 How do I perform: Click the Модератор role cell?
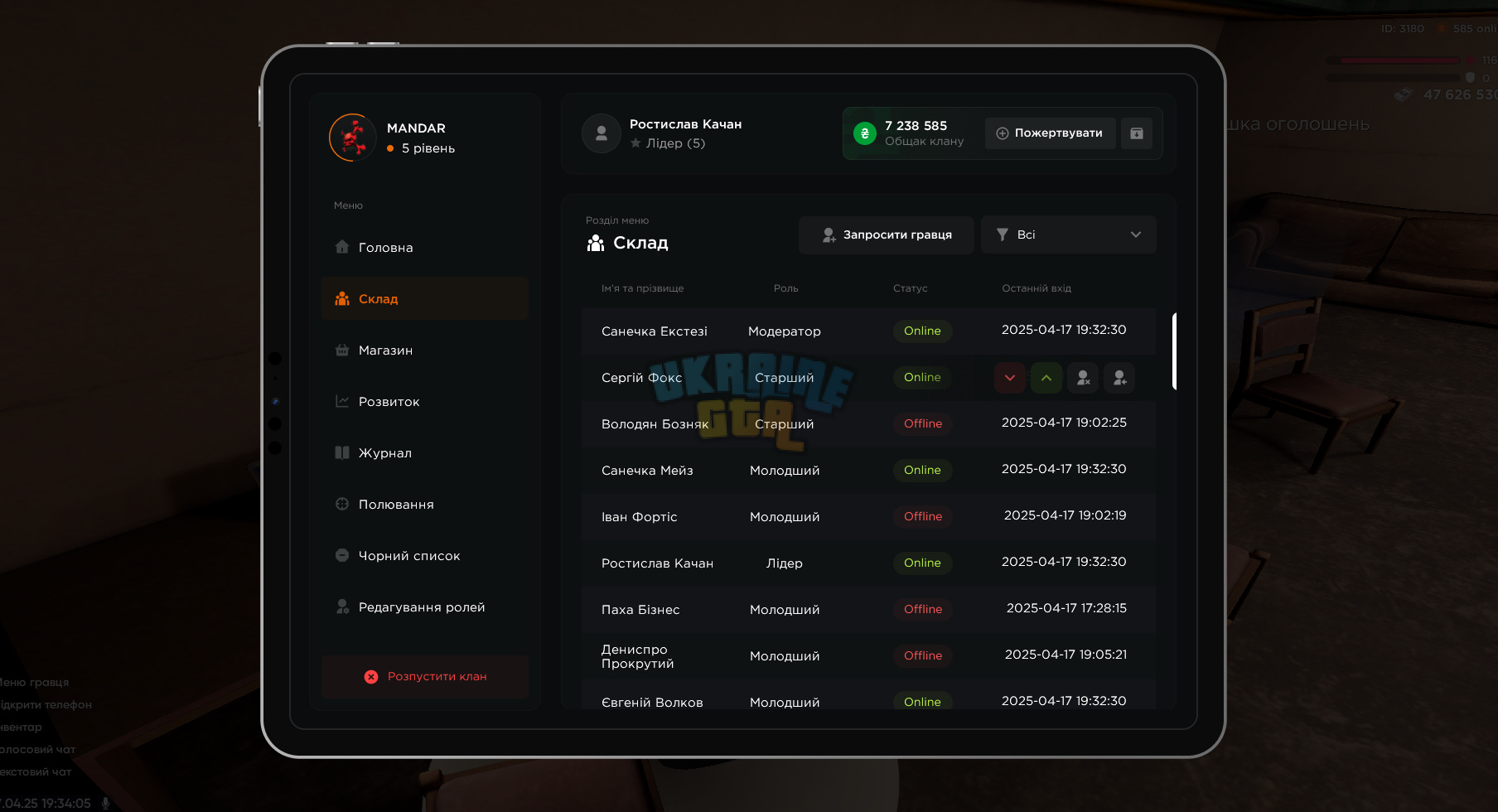(x=785, y=331)
